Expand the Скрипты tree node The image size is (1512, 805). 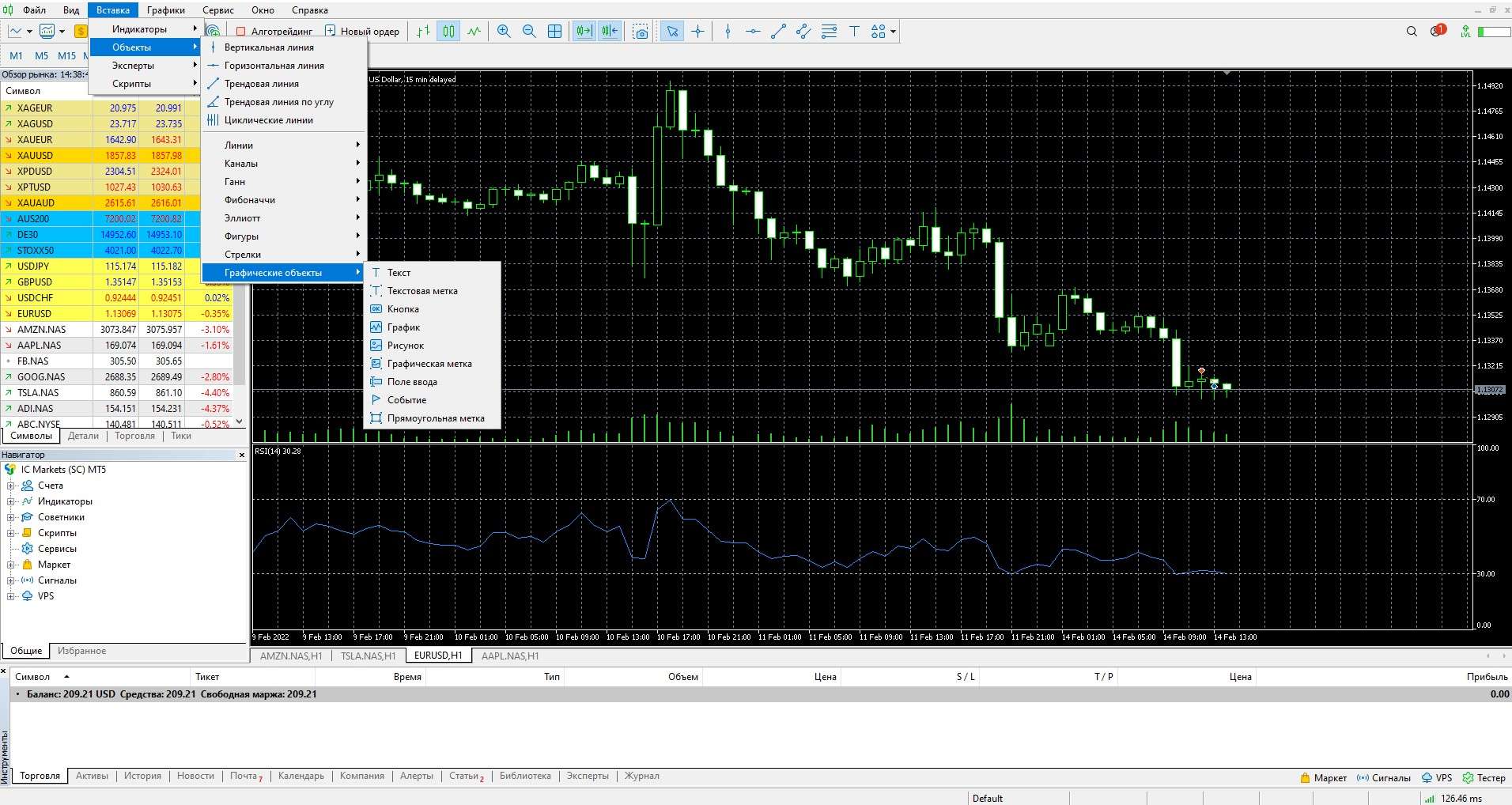click(11, 533)
